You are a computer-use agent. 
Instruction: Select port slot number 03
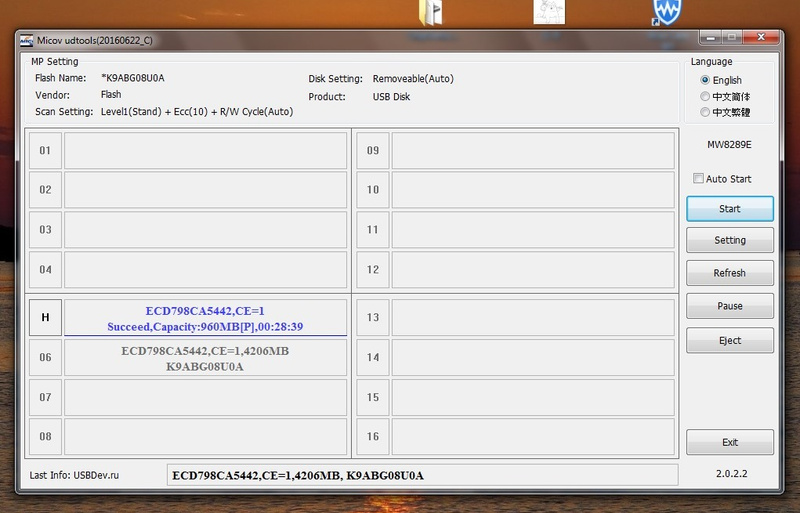[45, 230]
